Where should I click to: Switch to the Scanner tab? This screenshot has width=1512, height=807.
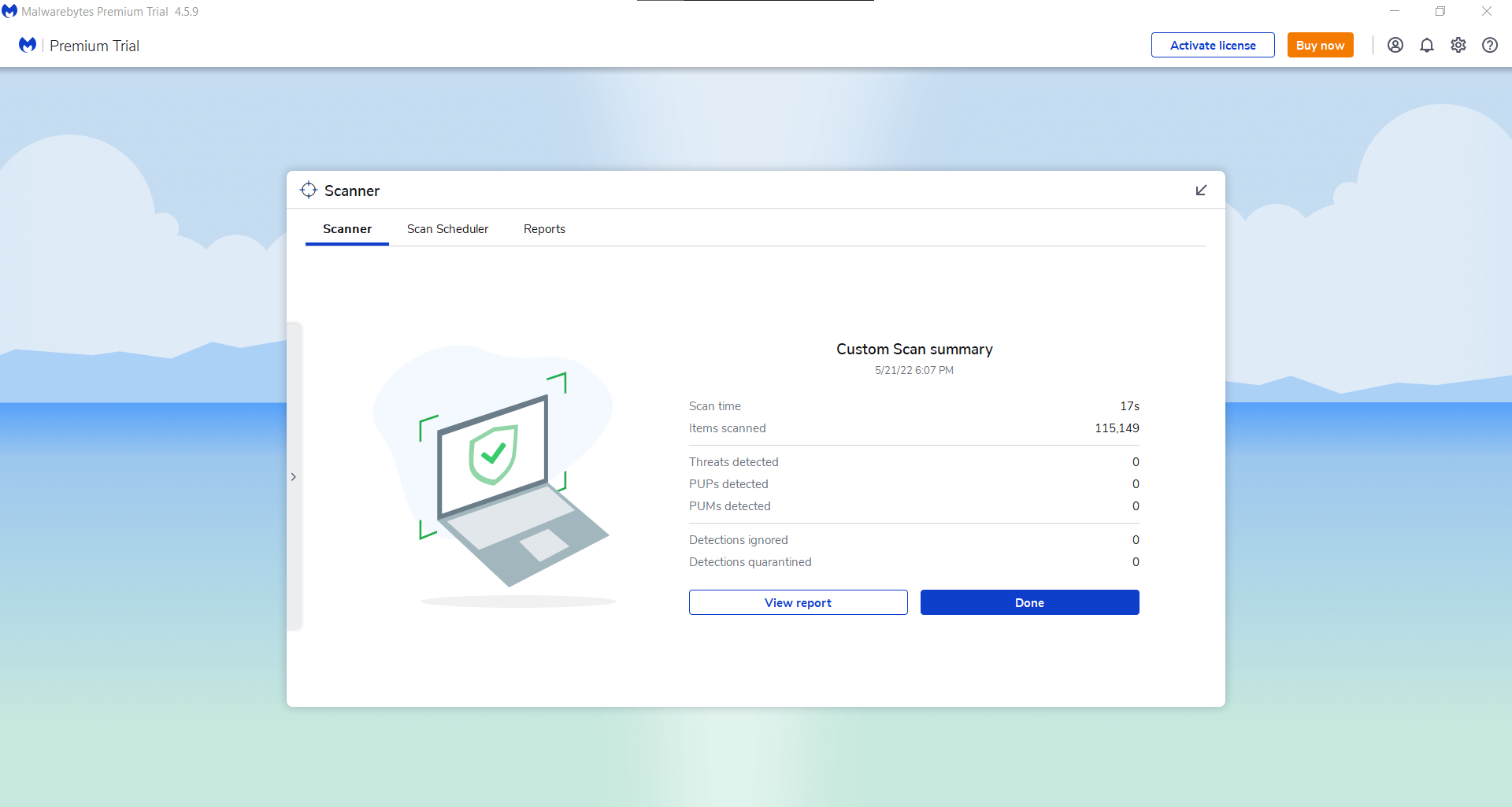point(347,228)
